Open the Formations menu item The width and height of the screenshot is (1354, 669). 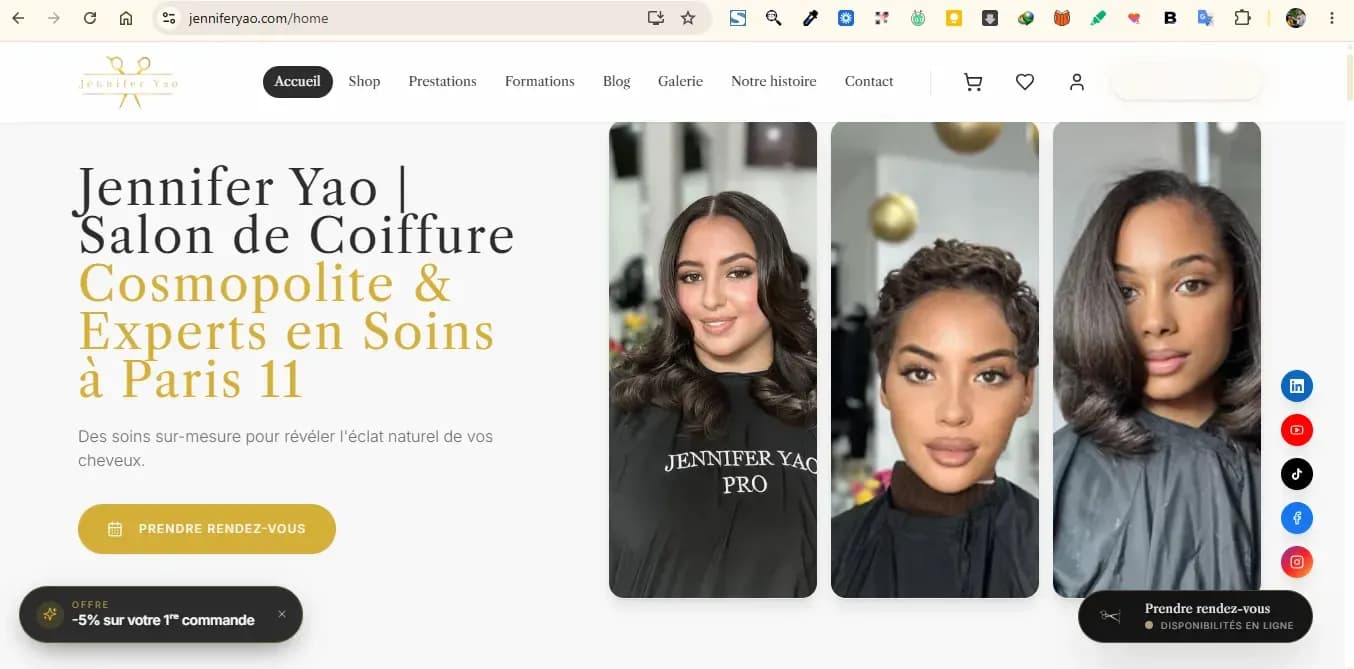coord(540,82)
